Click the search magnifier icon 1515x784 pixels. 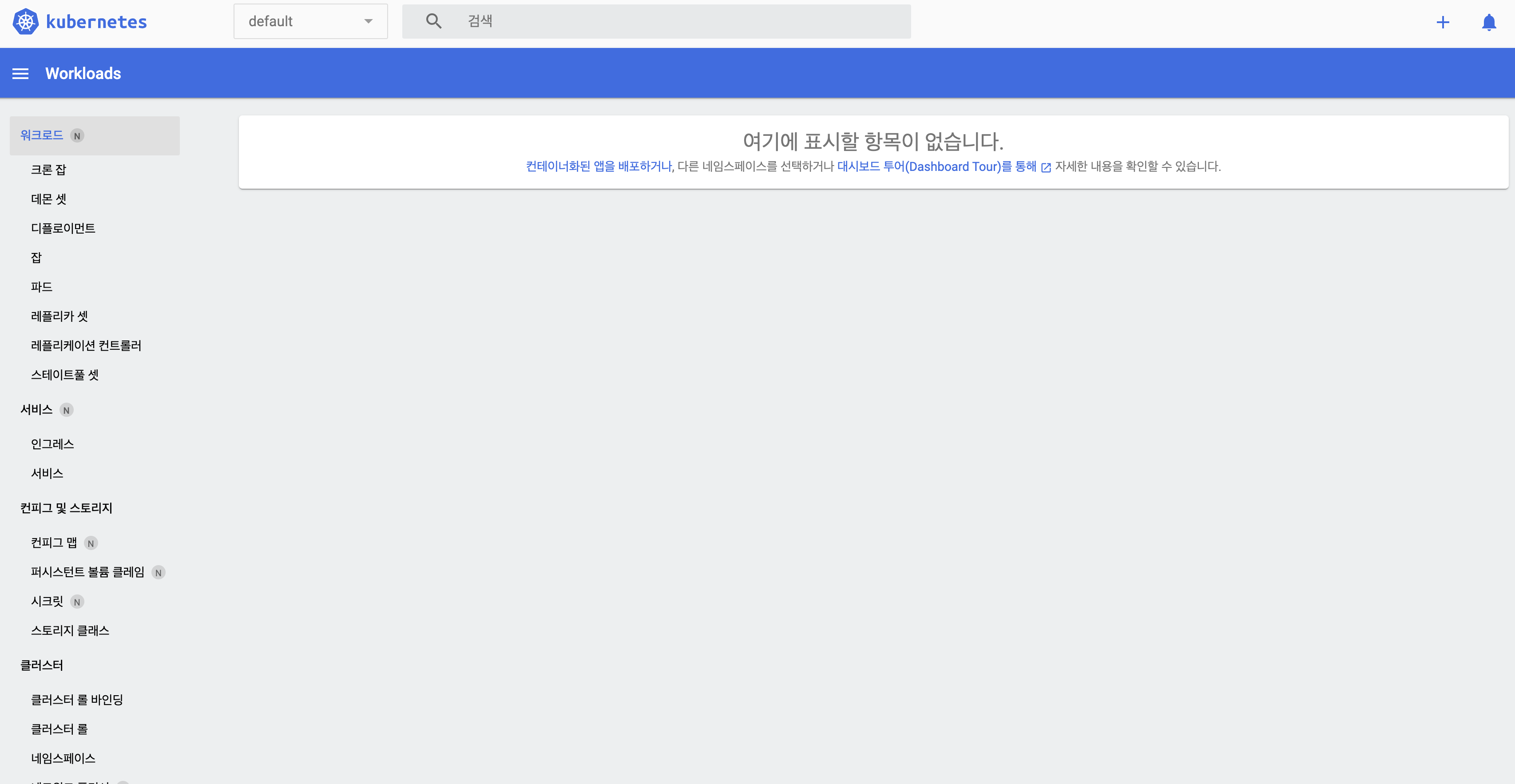coord(433,21)
